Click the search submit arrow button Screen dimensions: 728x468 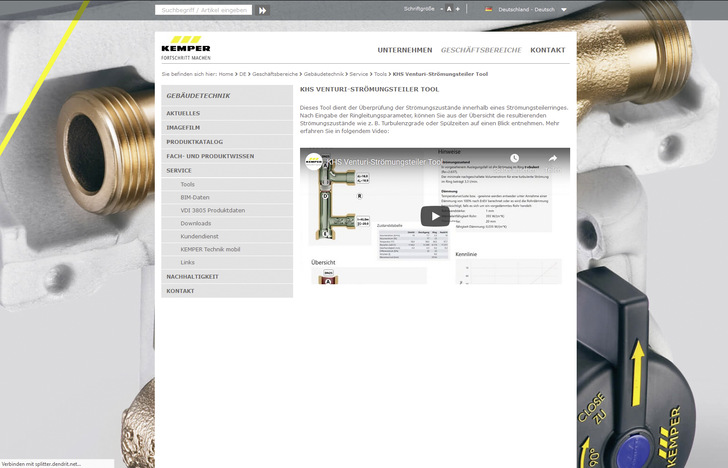[263, 10]
